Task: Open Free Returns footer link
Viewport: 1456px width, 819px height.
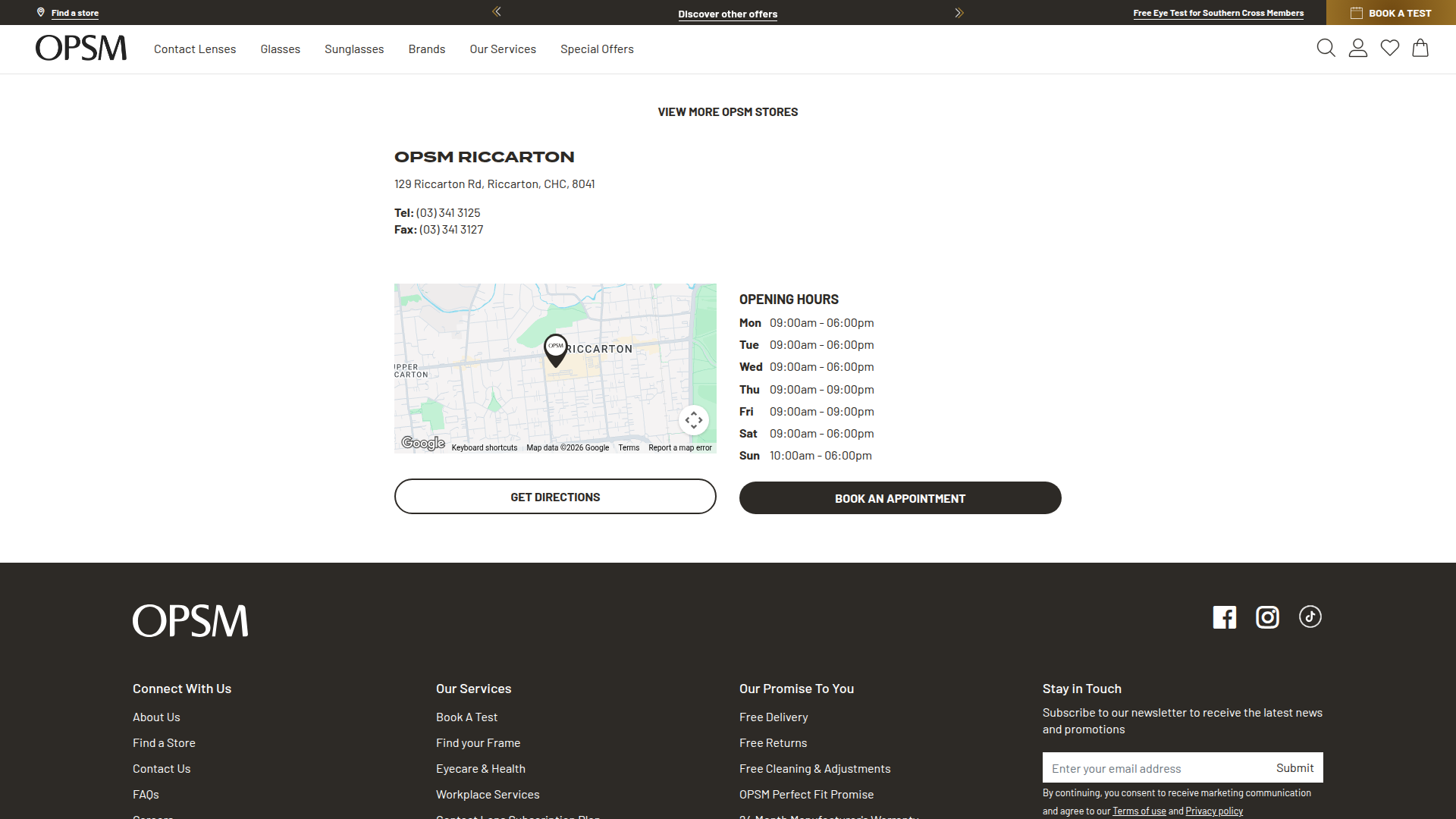Action: (x=773, y=743)
